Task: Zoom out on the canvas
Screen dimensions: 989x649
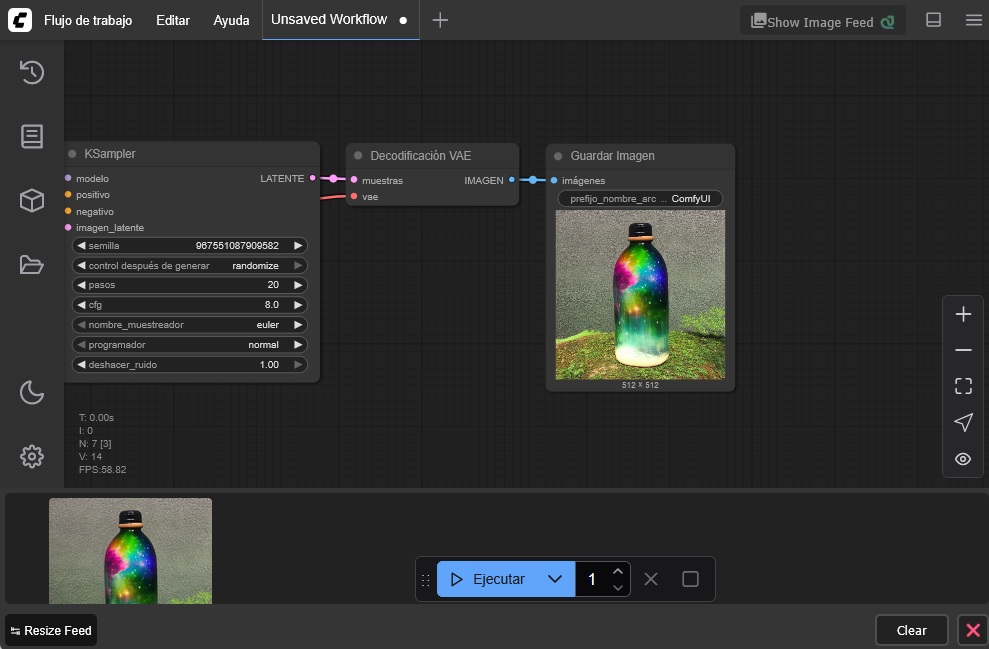Action: coord(963,350)
